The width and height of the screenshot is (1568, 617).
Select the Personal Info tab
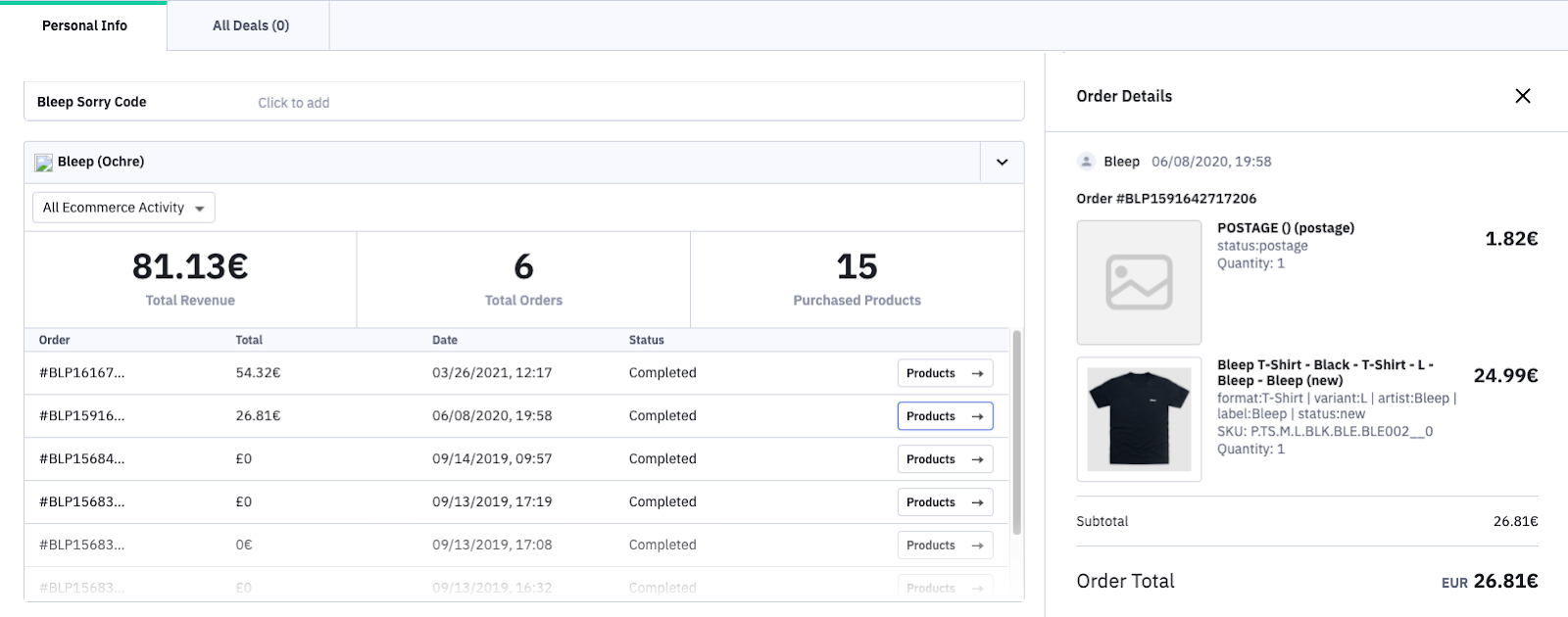point(84,25)
